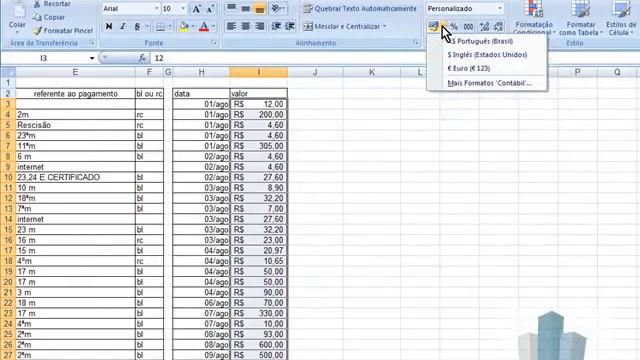Click the borders icon

(160, 27)
